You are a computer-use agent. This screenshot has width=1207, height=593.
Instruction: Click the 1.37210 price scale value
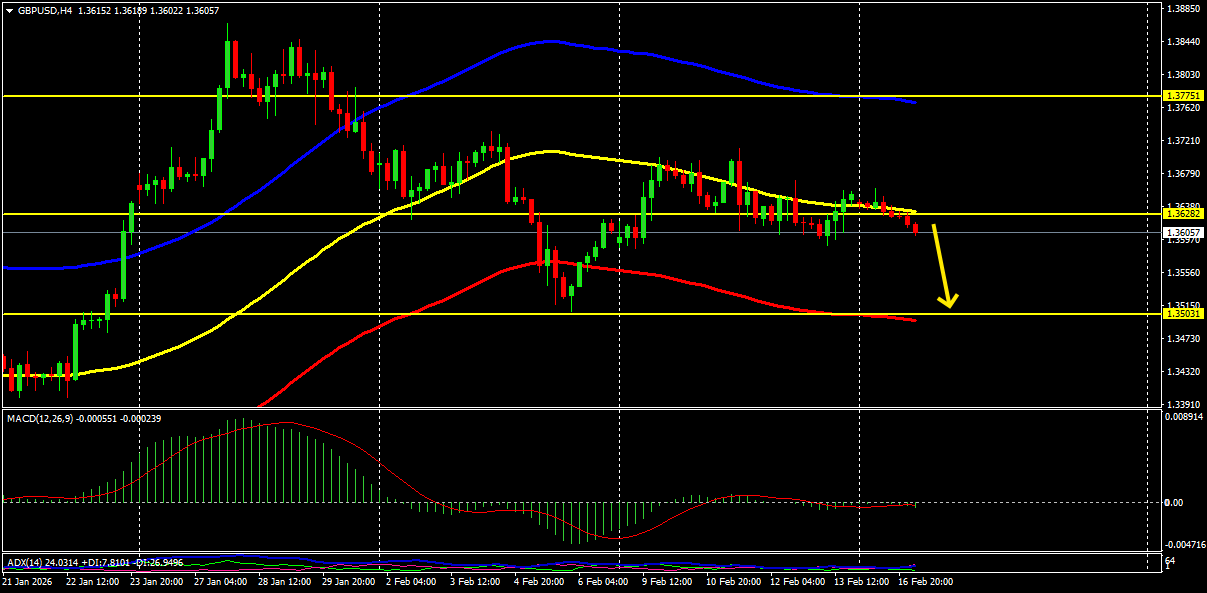[x=1184, y=141]
